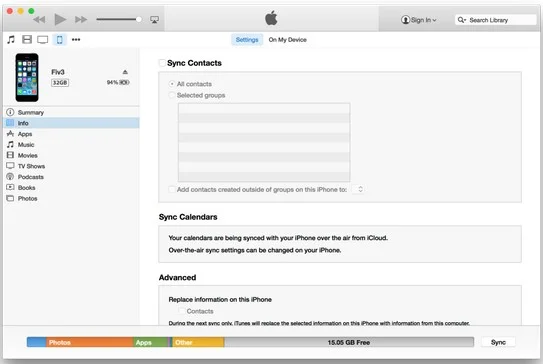Select Info in the device sidebar
The width and height of the screenshot is (543, 364).
click(x=71, y=123)
